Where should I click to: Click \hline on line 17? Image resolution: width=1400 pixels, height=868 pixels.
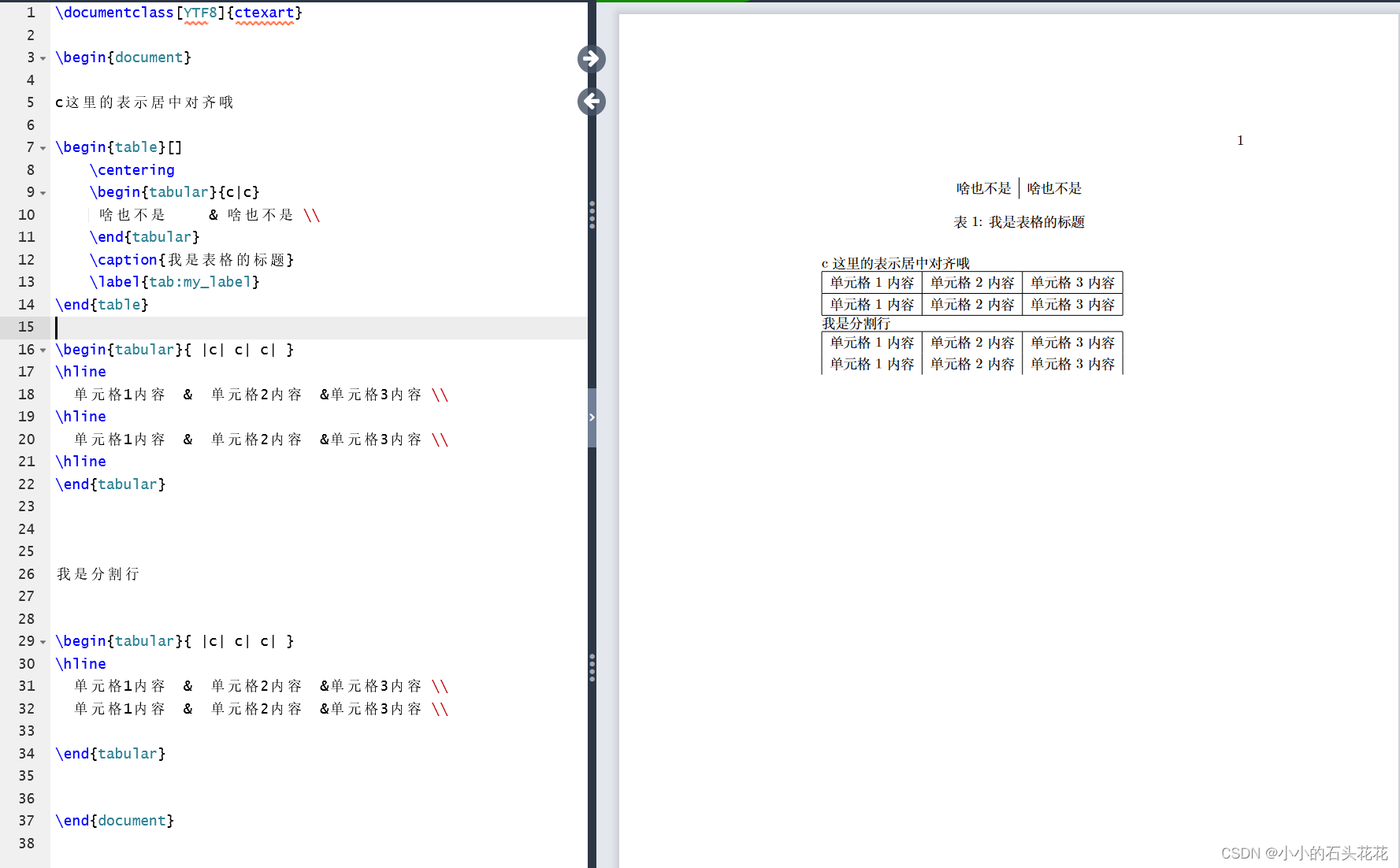click(x=80, y=372)
